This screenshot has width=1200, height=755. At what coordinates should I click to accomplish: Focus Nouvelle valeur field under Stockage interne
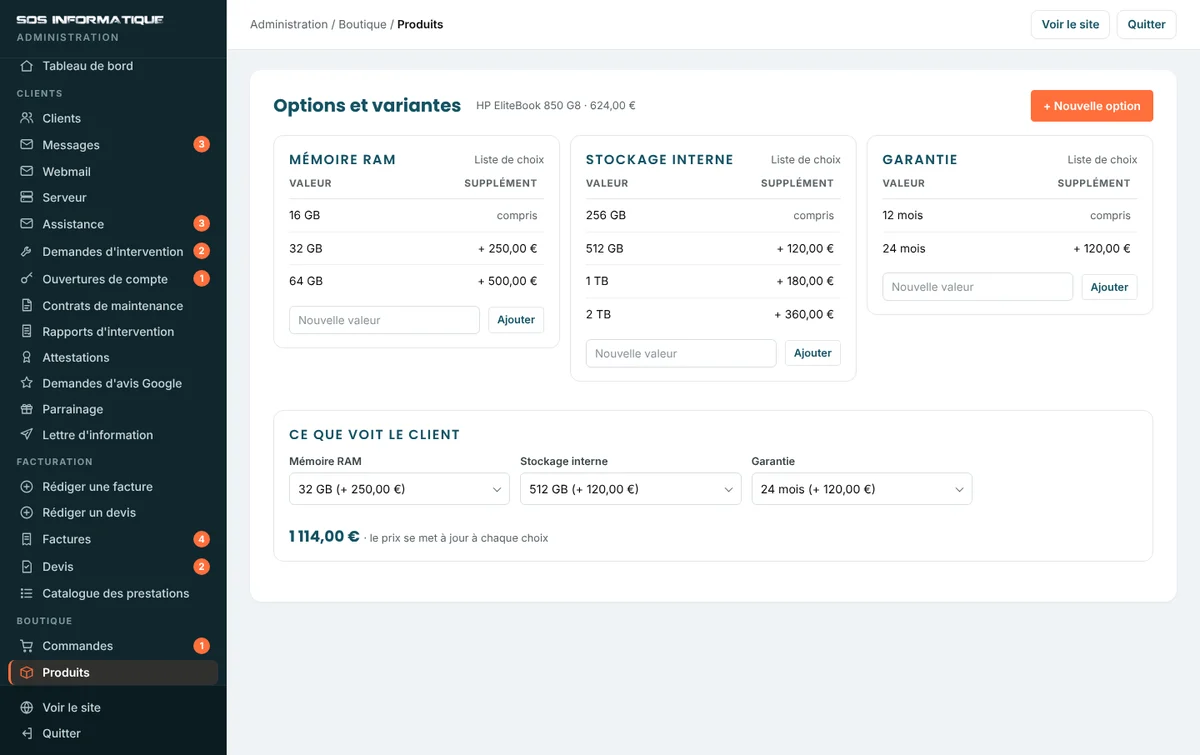681,353
